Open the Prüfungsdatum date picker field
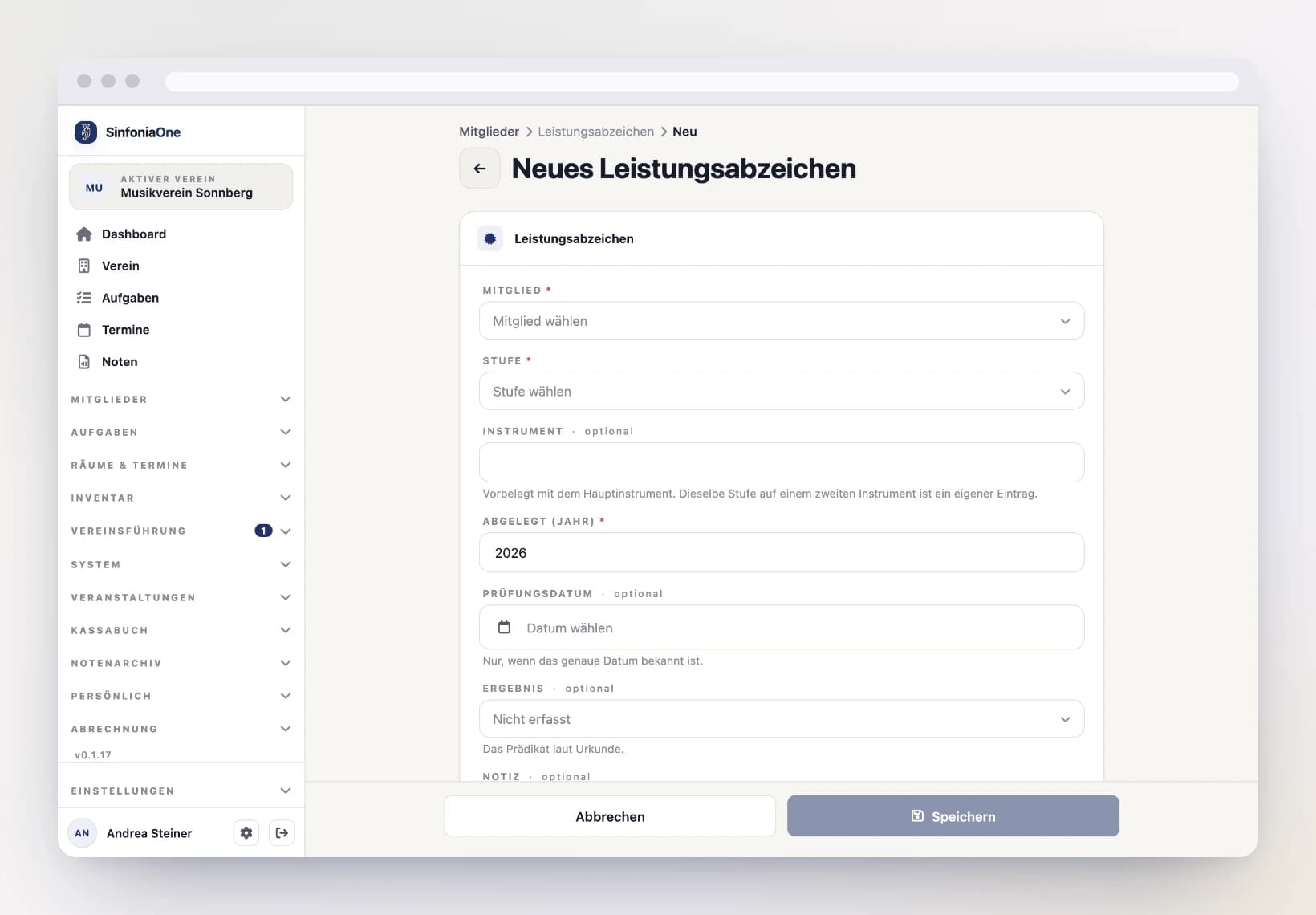 point(782,628)
